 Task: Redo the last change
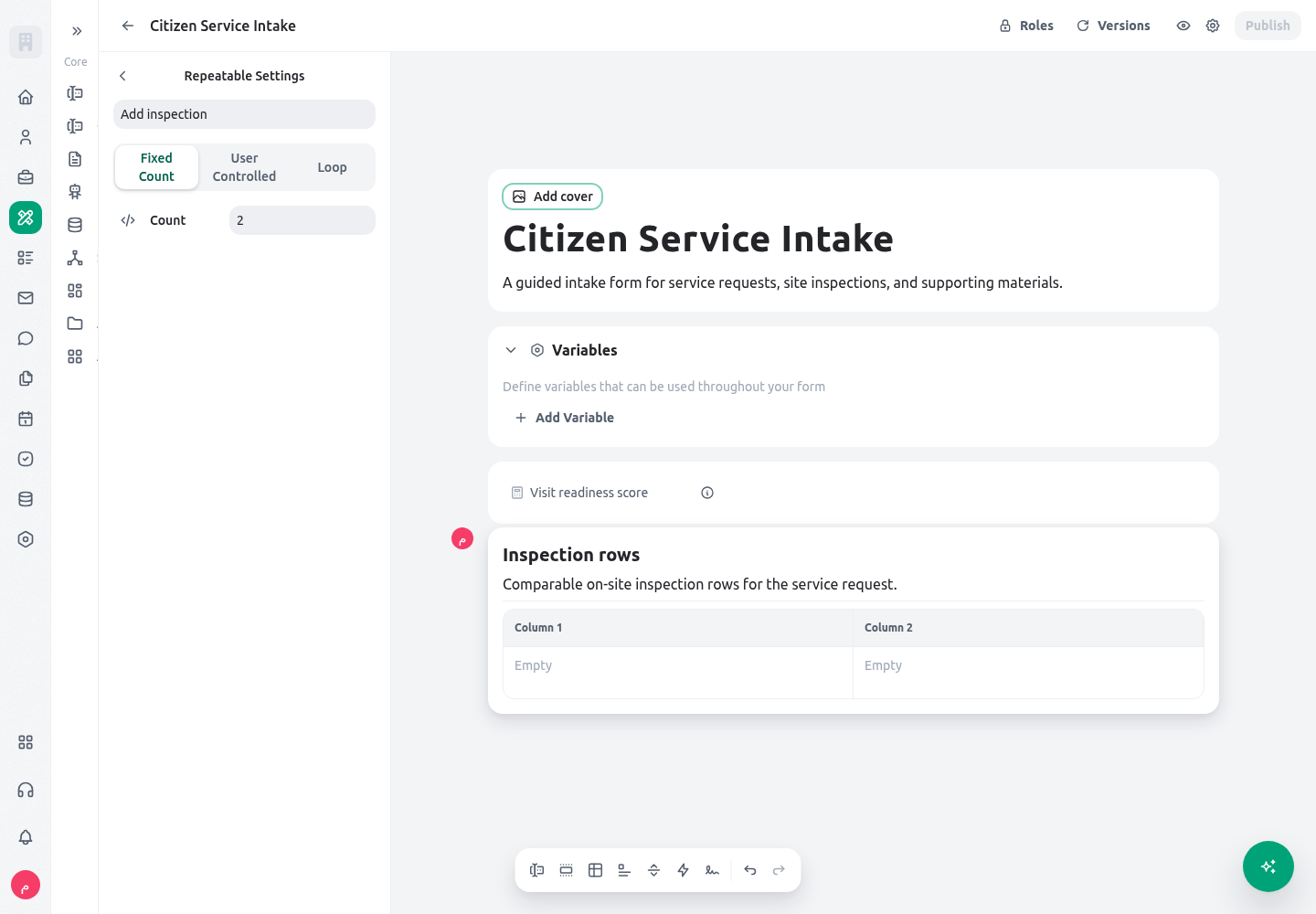pos(780,870)
